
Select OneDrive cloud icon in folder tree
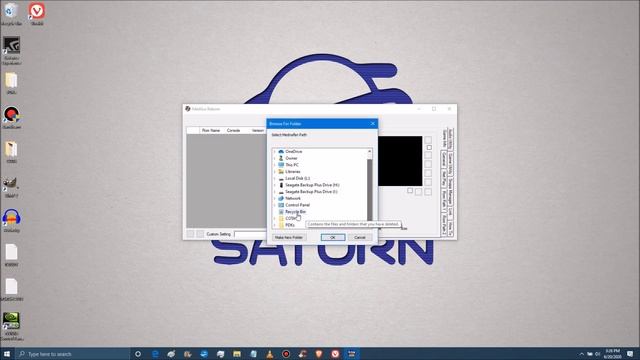point(281,151)
